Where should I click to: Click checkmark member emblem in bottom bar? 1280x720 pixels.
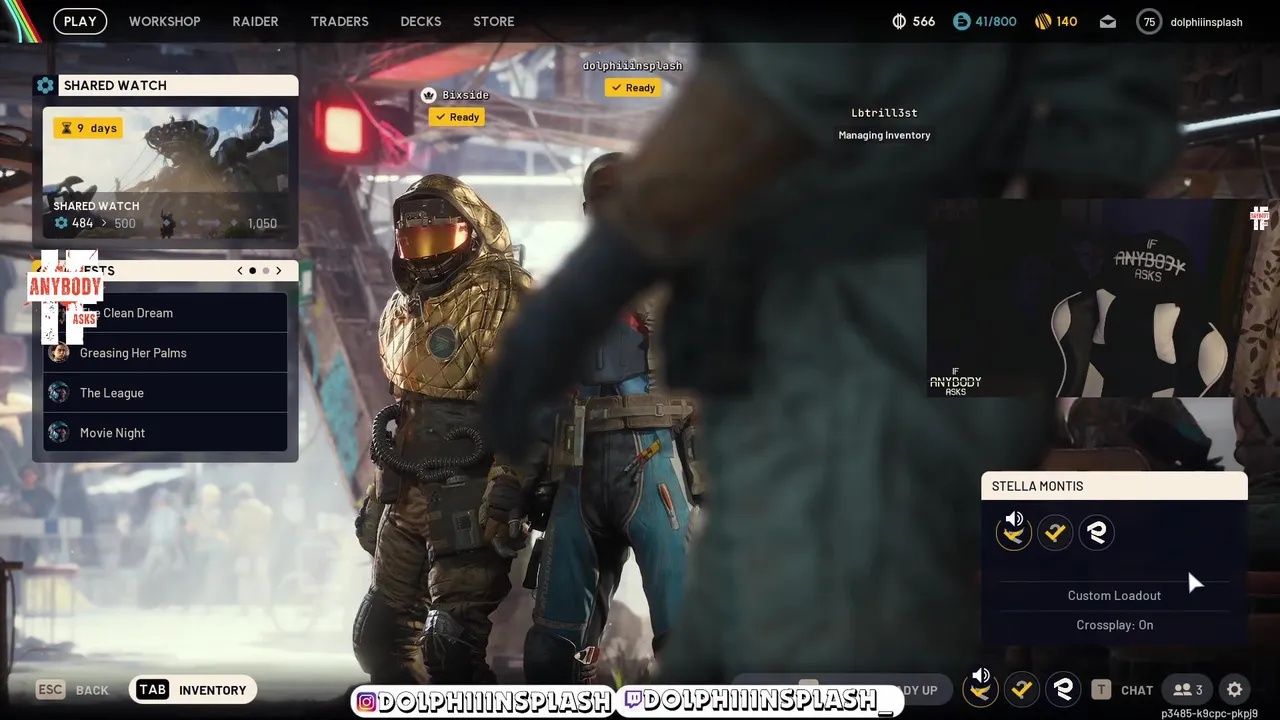tap(1021, 689)
